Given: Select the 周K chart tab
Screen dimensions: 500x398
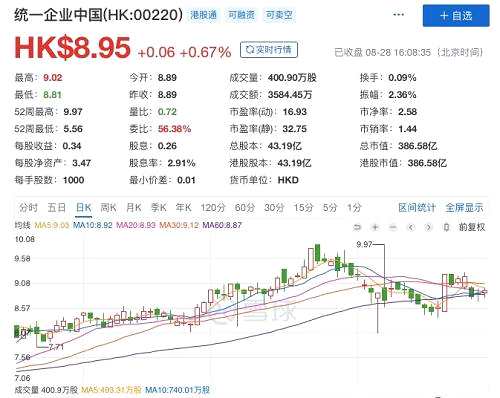Looking at the screenshot, I should pos(108,208).
